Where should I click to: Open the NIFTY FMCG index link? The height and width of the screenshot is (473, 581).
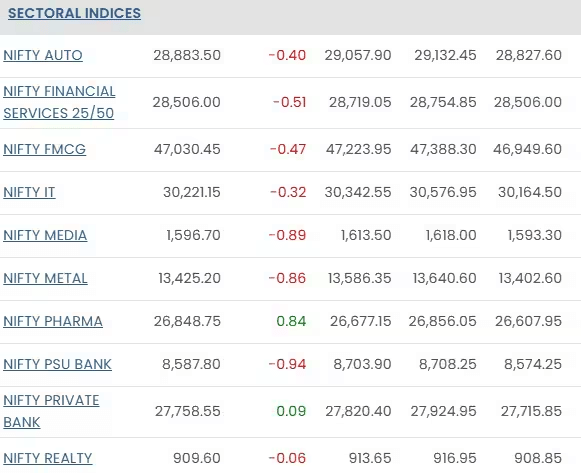[44, 149]
